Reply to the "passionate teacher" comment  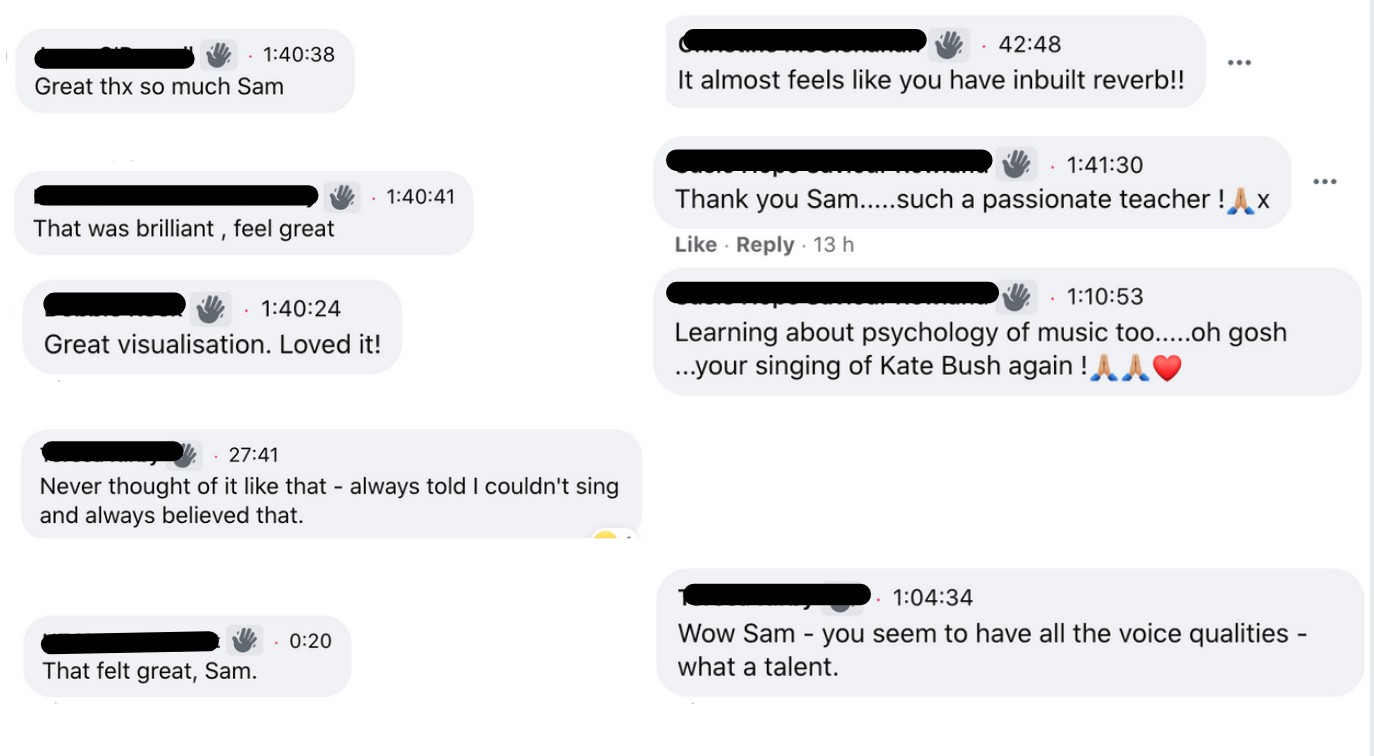coord(765,245)
